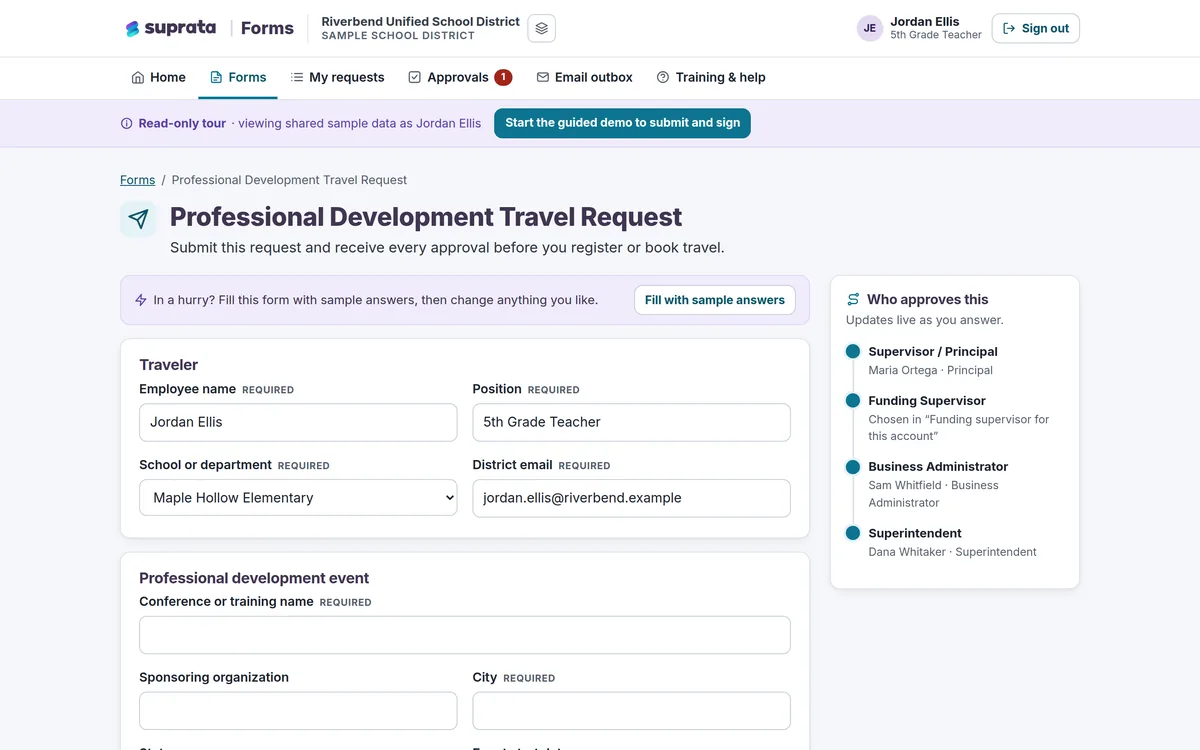Click the Updates live as you answer text

925,320
